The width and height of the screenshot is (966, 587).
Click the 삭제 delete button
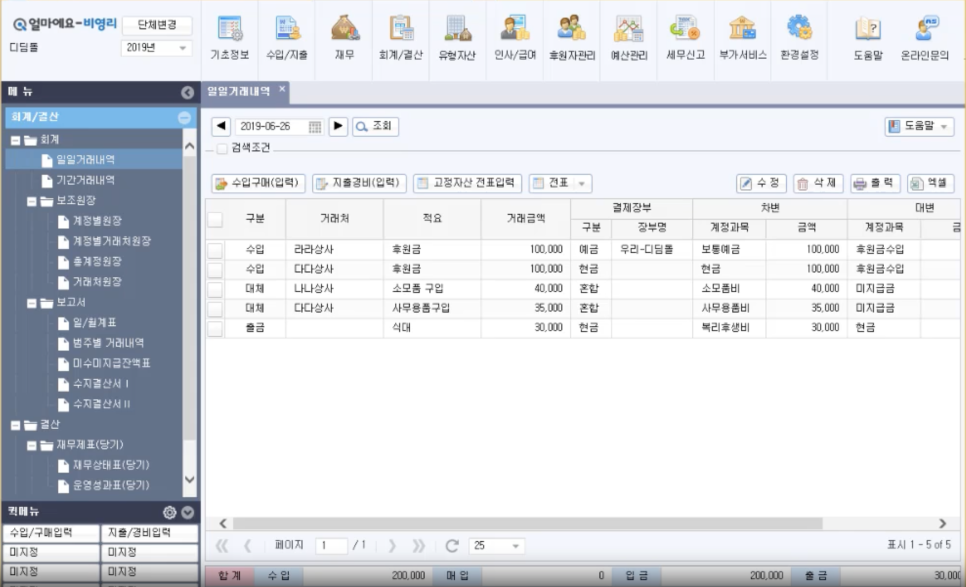(818, 183)
